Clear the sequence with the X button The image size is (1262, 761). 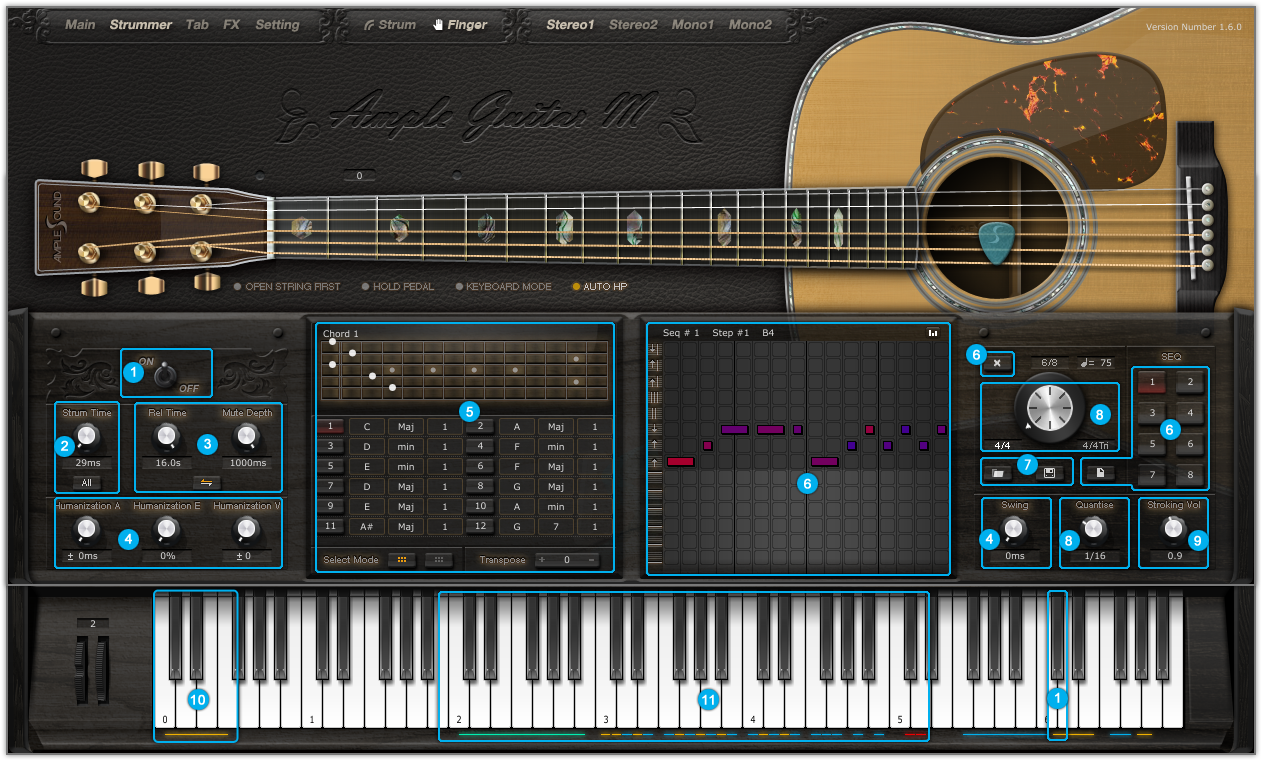tap(997, 362)
